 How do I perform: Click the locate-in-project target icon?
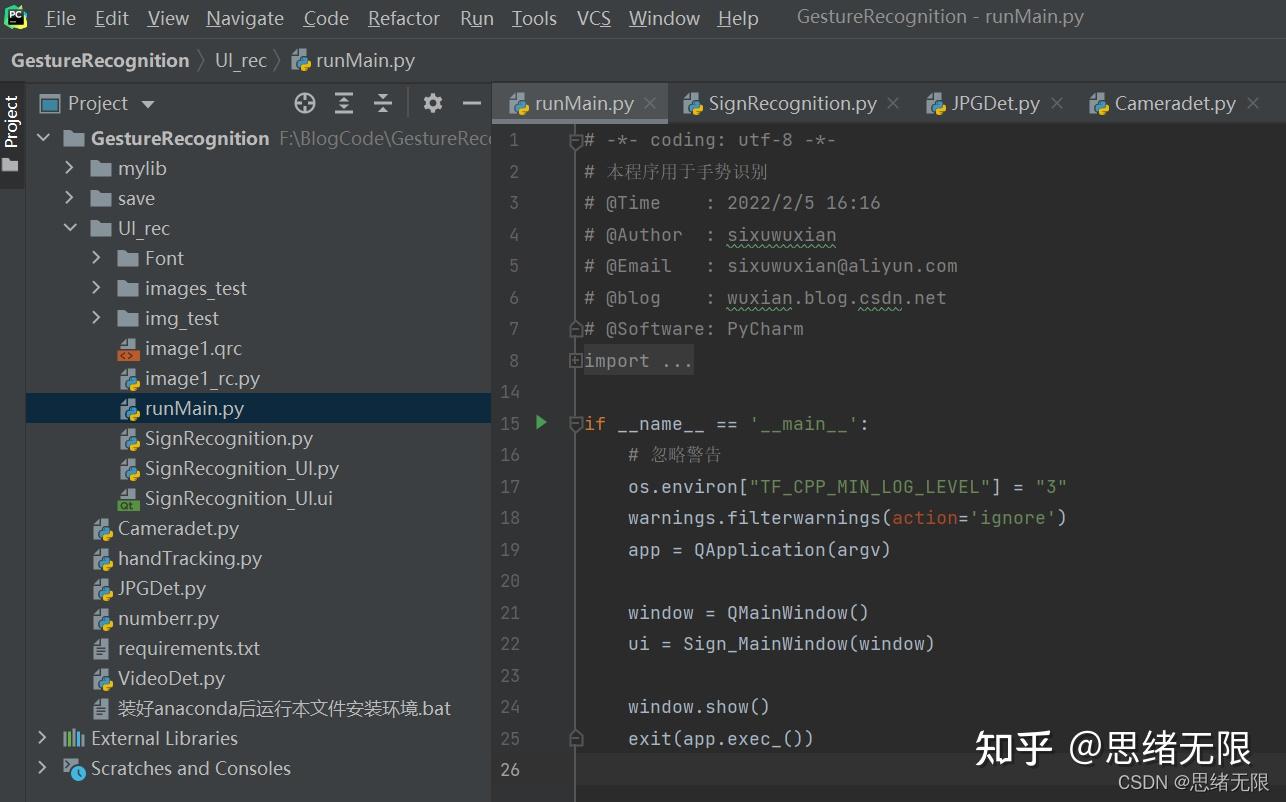(x=305, y=103)
